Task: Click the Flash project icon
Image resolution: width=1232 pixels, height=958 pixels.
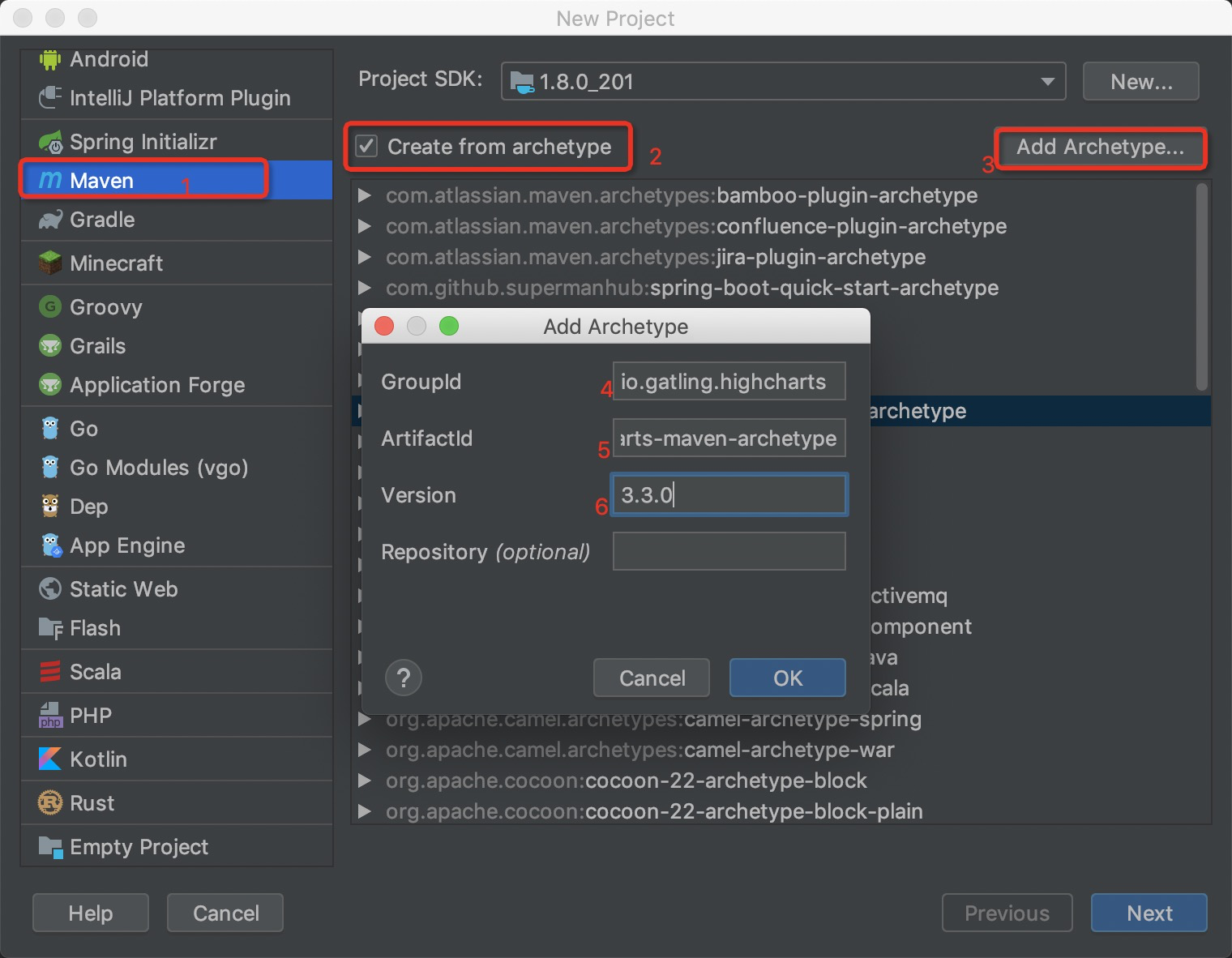Action: click(x=50, y=628)
